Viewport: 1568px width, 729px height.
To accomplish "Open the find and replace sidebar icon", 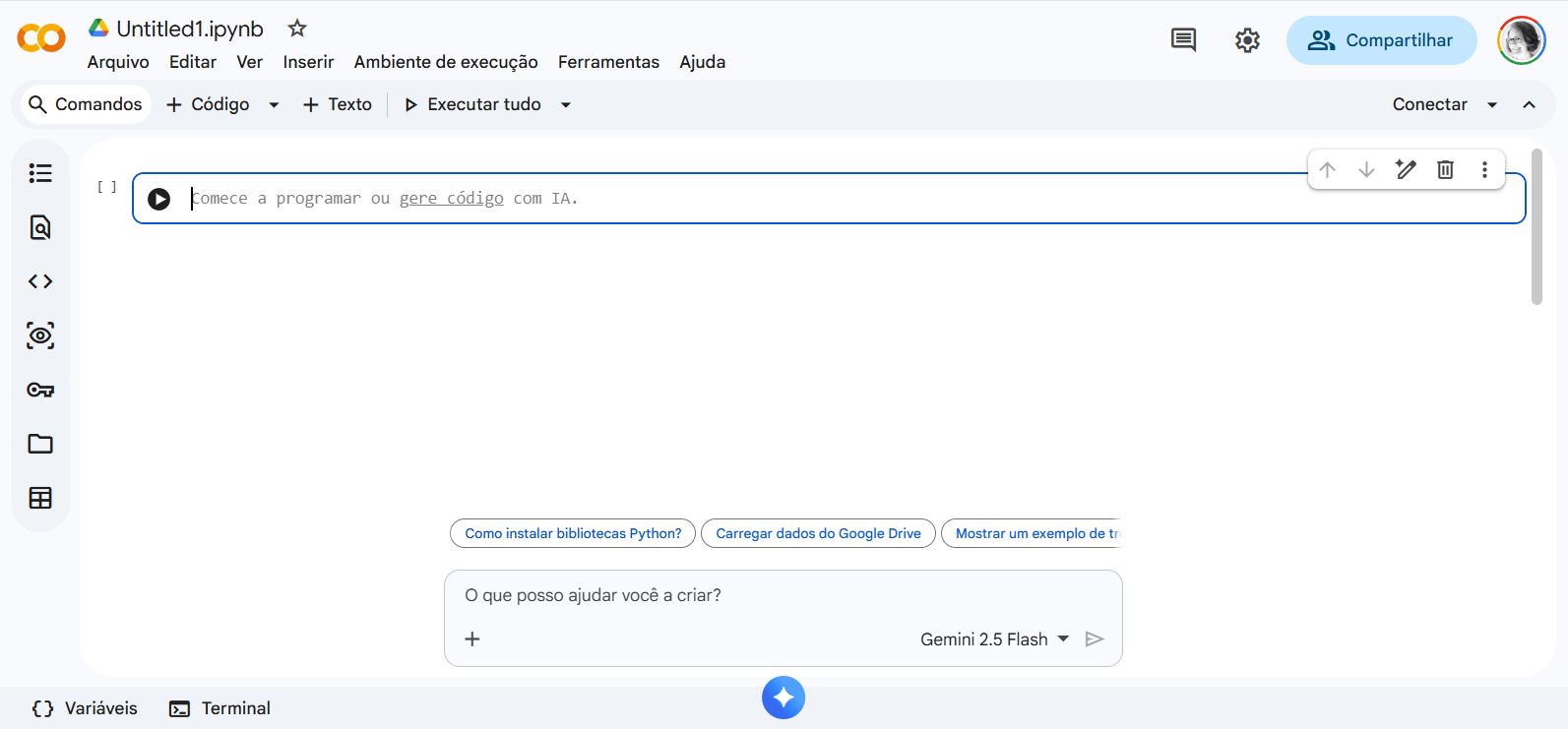I will coord(40,227).
